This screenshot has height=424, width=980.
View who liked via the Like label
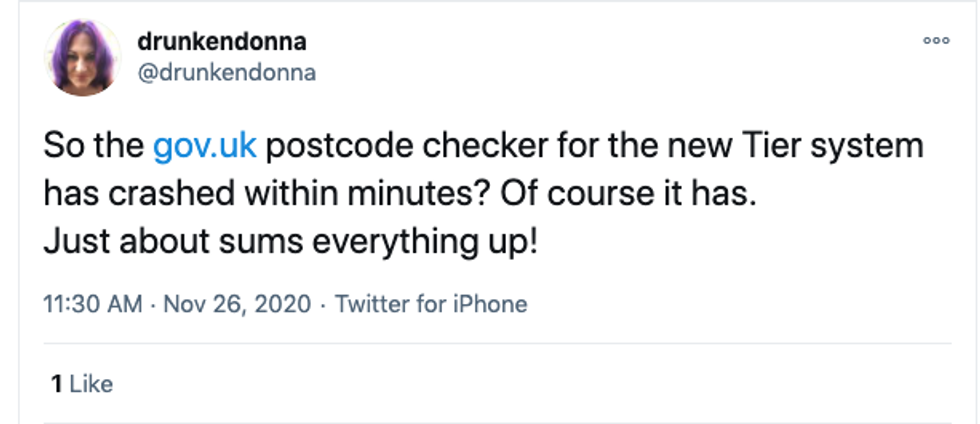pyautogui.click(x=92, y=384)
